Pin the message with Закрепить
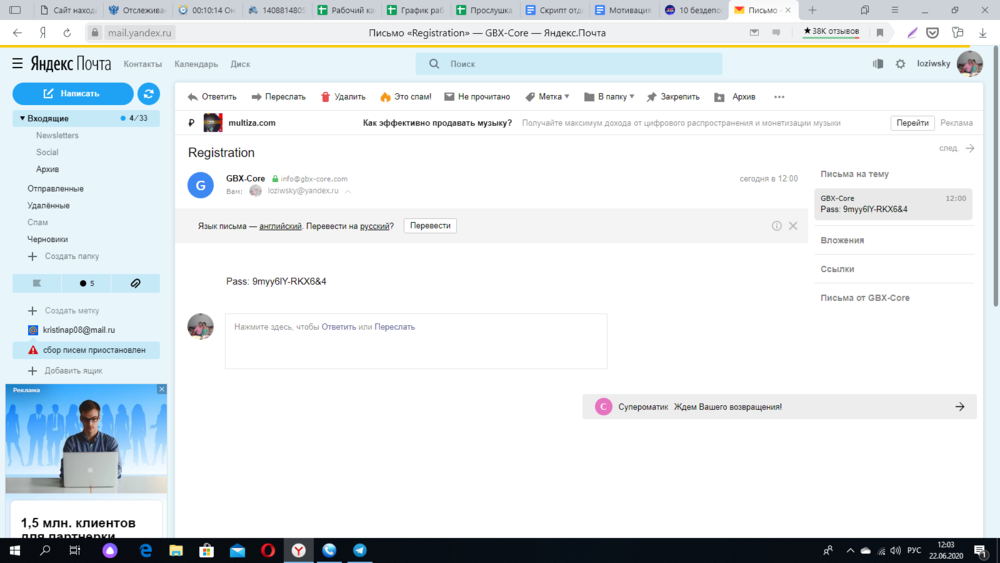 pos(673,97)
